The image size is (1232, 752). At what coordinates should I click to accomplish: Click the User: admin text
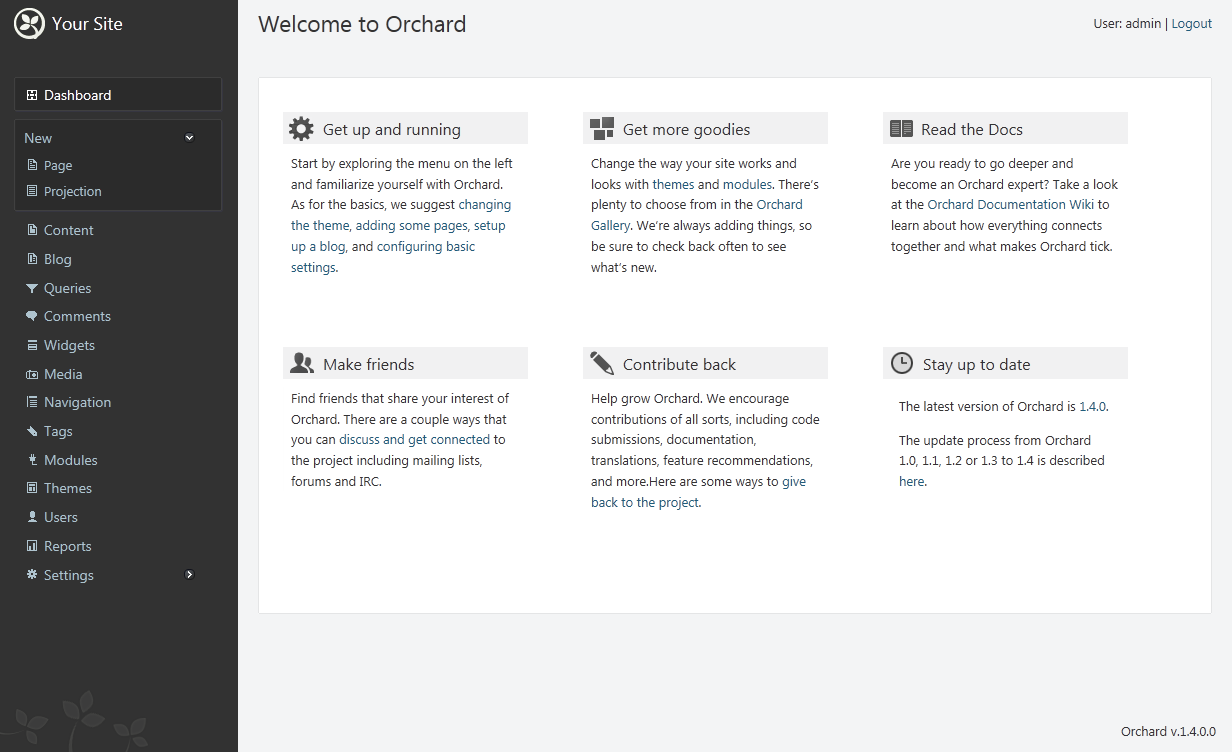coord(1127,24)
